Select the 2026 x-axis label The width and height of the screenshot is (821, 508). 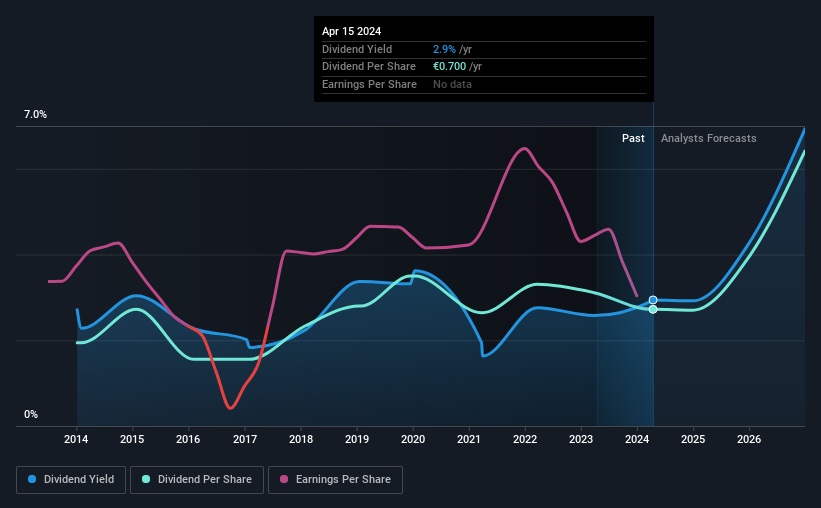click(x=749, y=439)
